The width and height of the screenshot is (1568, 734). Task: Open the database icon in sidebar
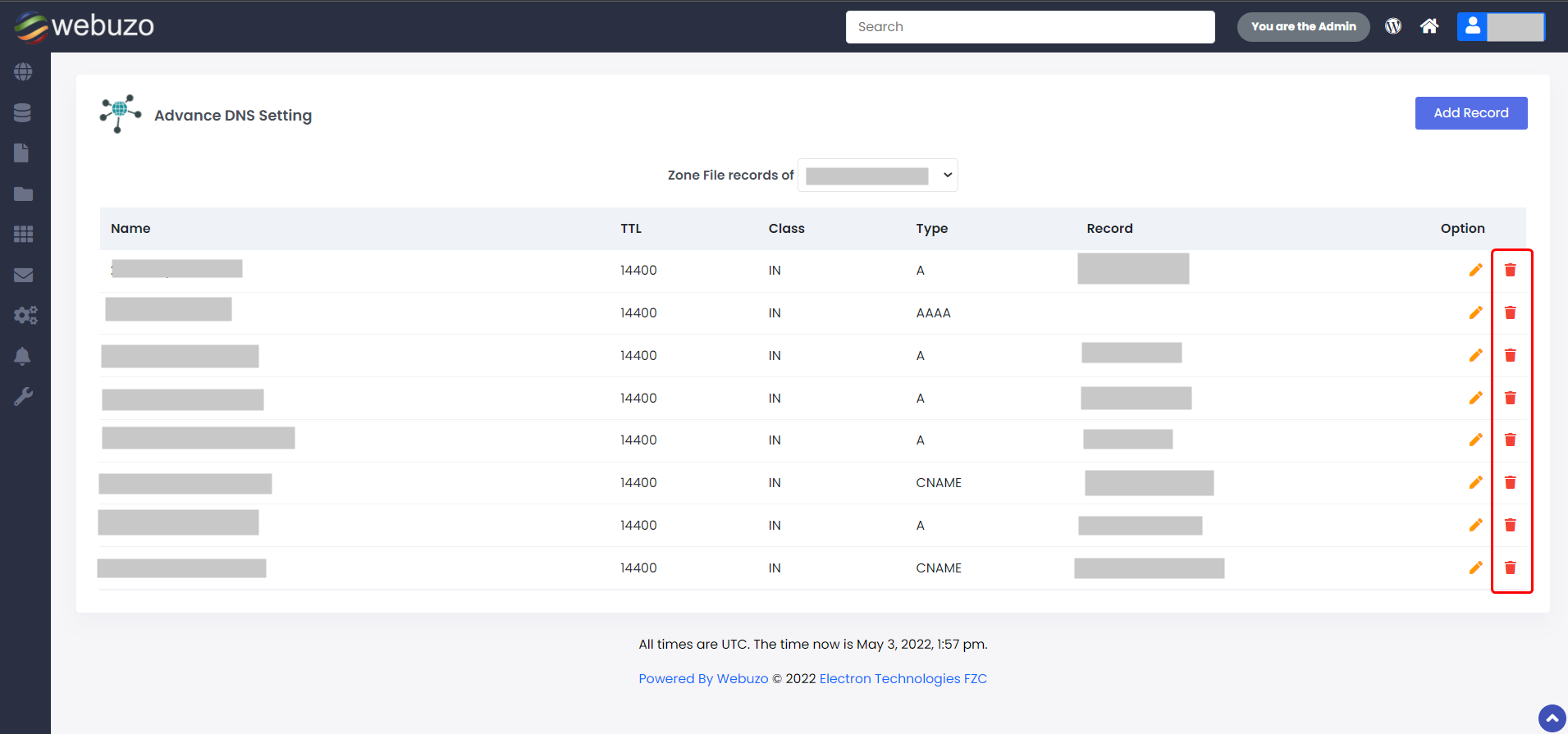(23, 113)
